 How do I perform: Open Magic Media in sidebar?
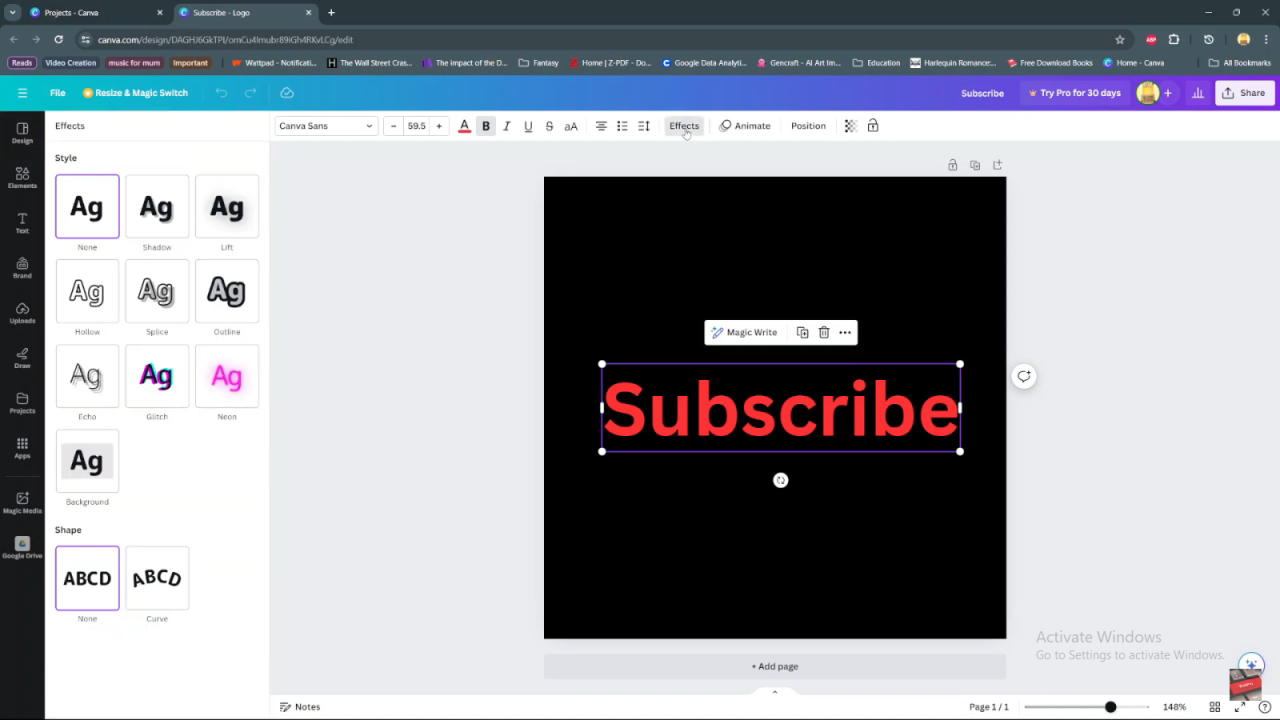pyautogui.click(x=22, y=502)
